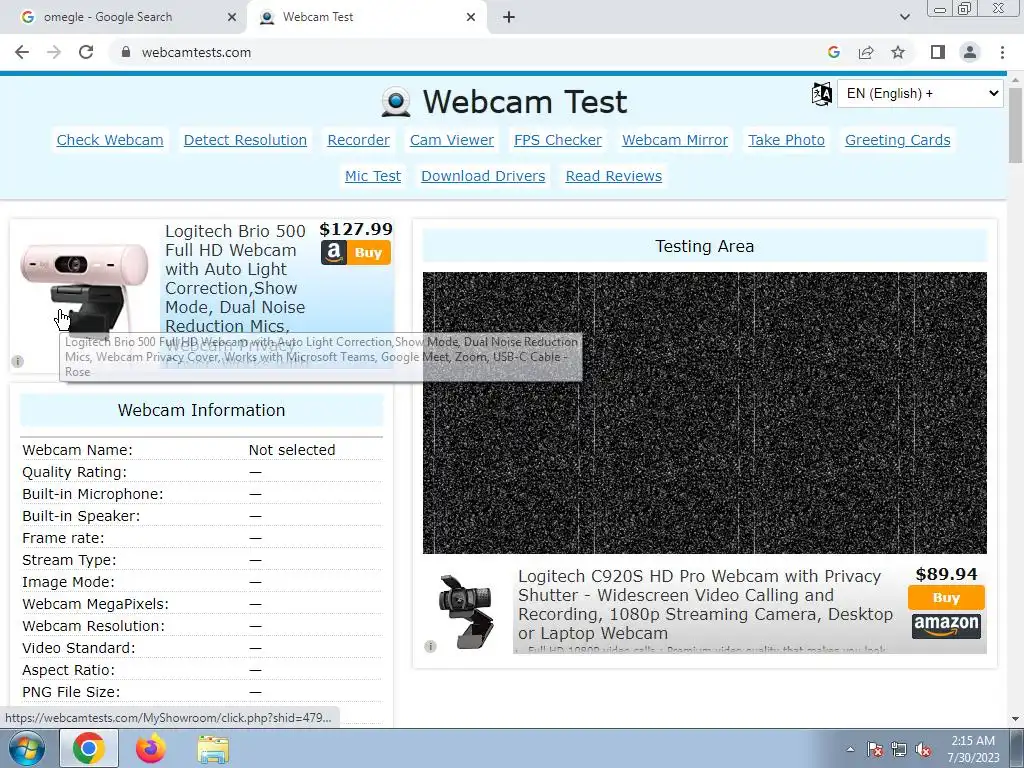
Task: Click the Google icon in address bar
Action: 833,52
